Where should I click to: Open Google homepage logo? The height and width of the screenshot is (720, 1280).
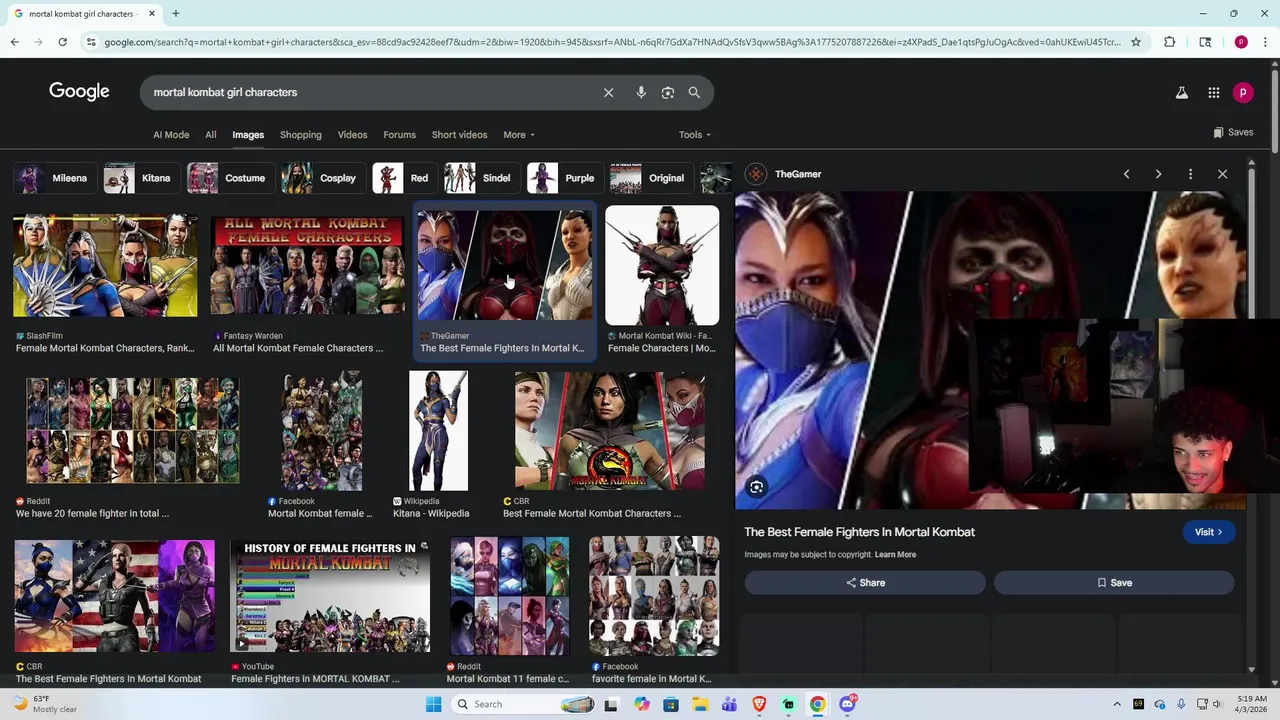(79, 92)
